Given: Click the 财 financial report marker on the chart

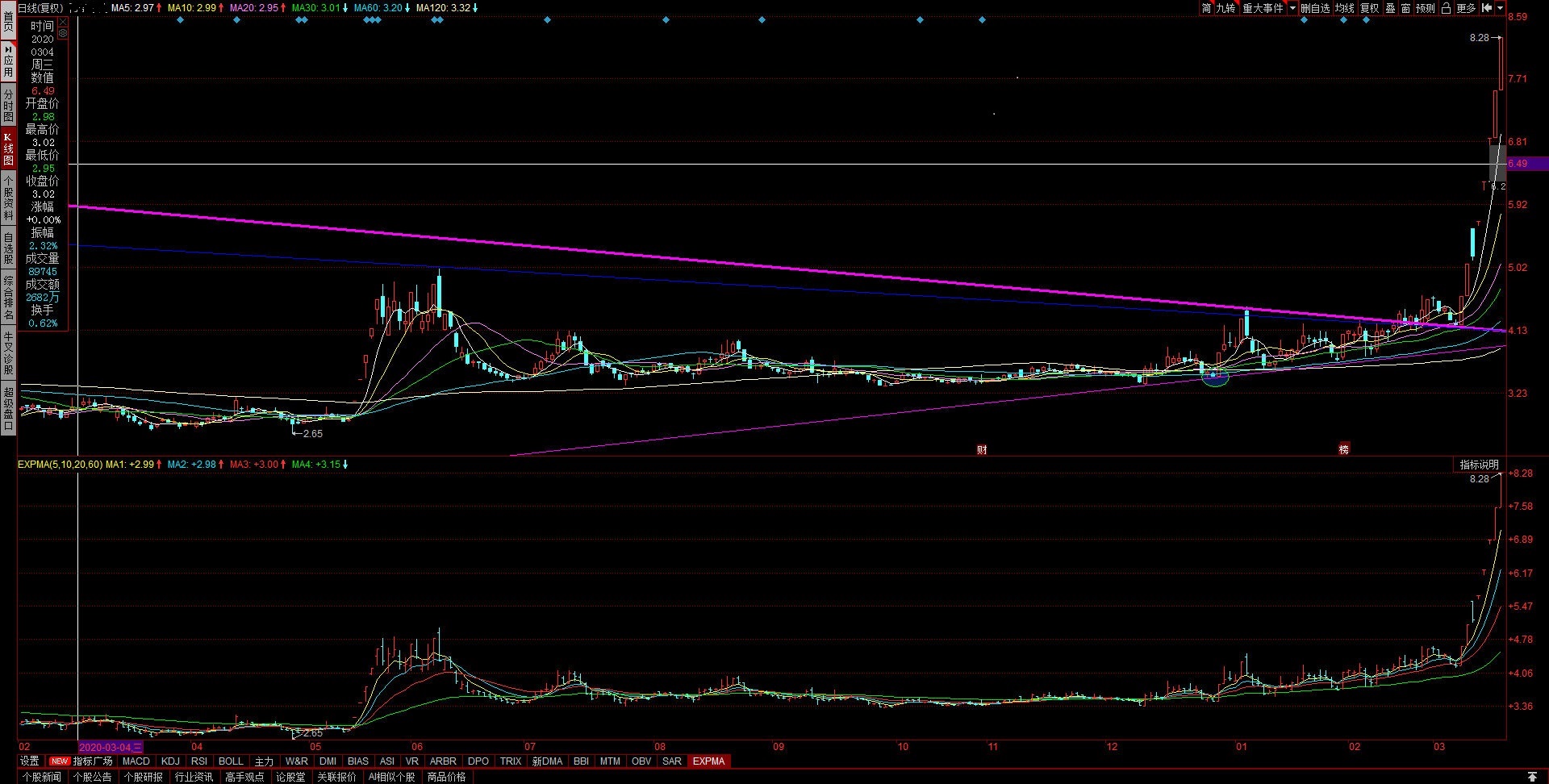Looking at the screenshot, I should point(982,449).
